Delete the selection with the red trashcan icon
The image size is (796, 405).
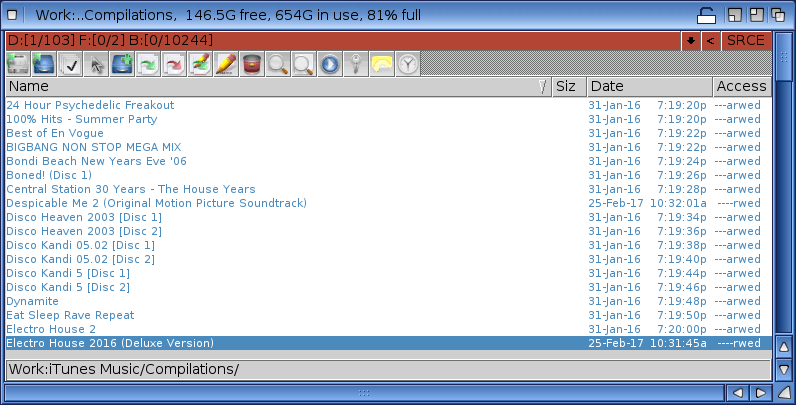click(x=252, y=64)
